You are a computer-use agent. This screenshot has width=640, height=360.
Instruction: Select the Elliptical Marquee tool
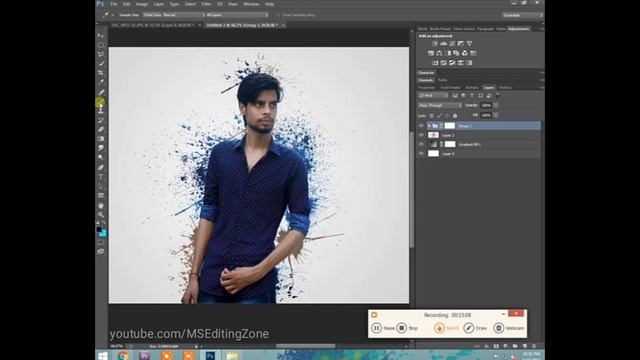pos(100,45)
